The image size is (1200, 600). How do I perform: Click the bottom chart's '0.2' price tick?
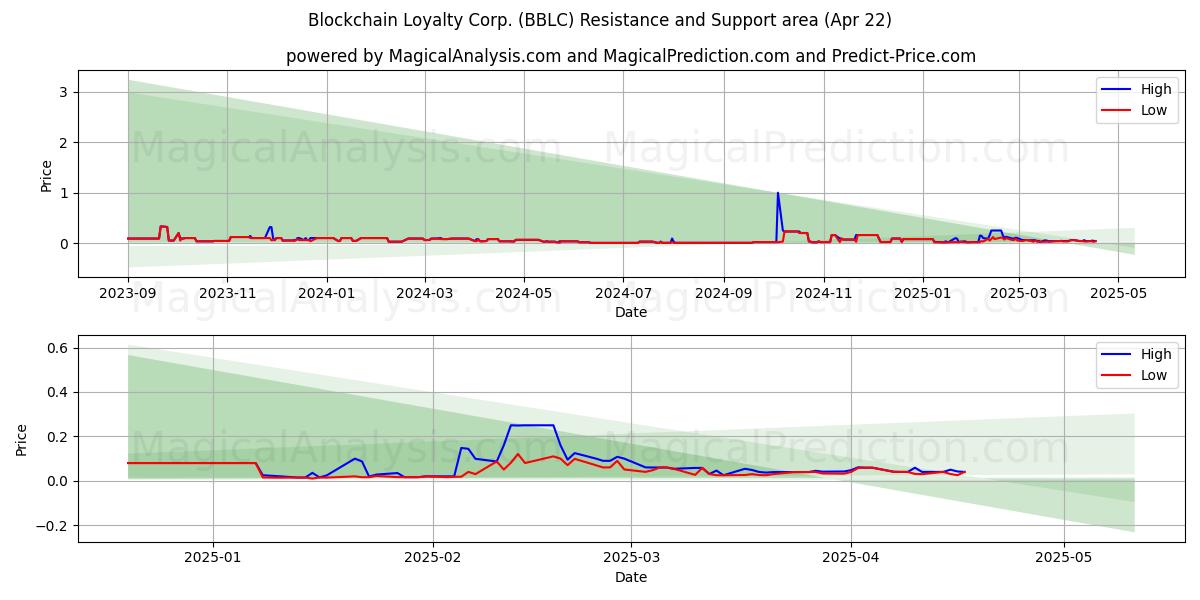pyautogui.click(x=58, y=437)
